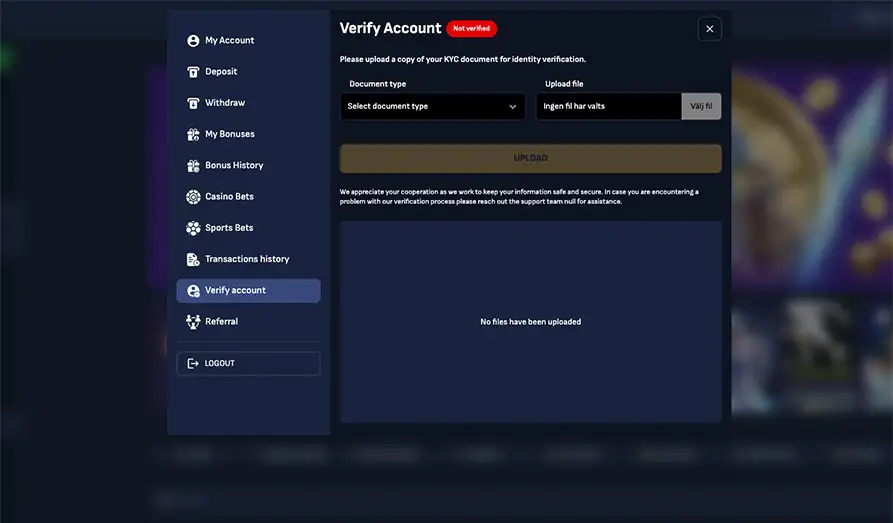Click the My Bonuses gift icon
This screenshot has height=523, width=893.
193,134
